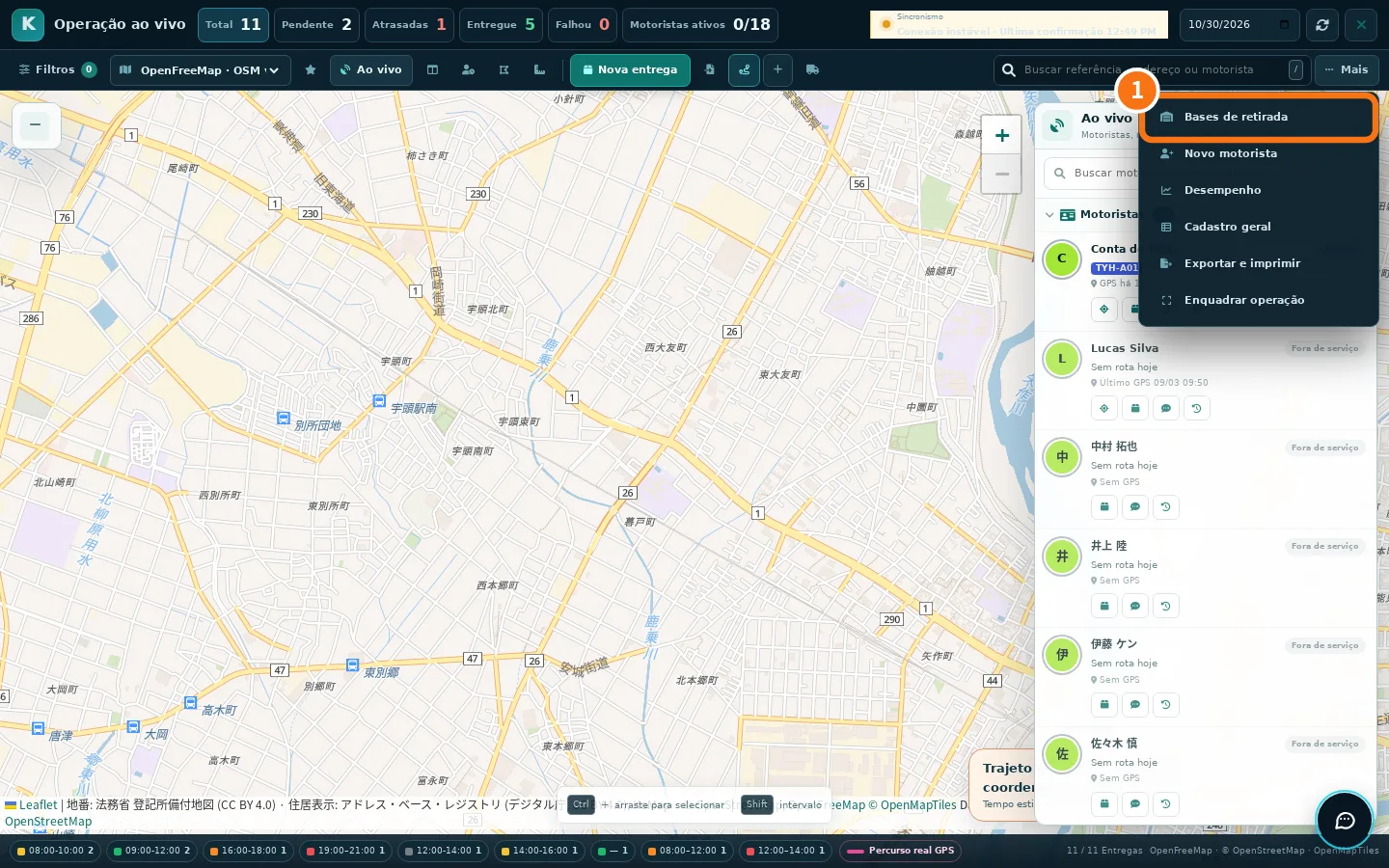Click the Leaflet attribution link
Viewport: 1389px width, 868px height.
38,804
